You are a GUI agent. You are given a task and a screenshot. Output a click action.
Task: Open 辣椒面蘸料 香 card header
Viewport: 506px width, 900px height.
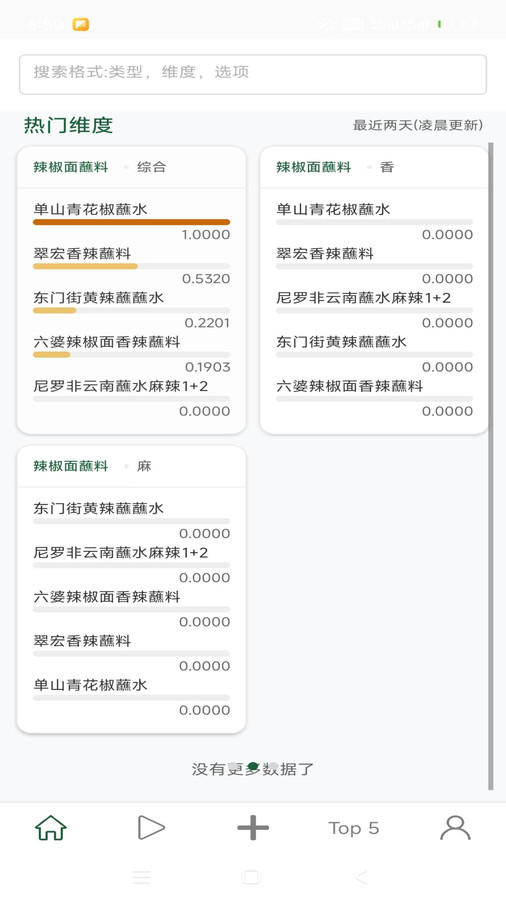pyautogui.click(x=374, y=167)
